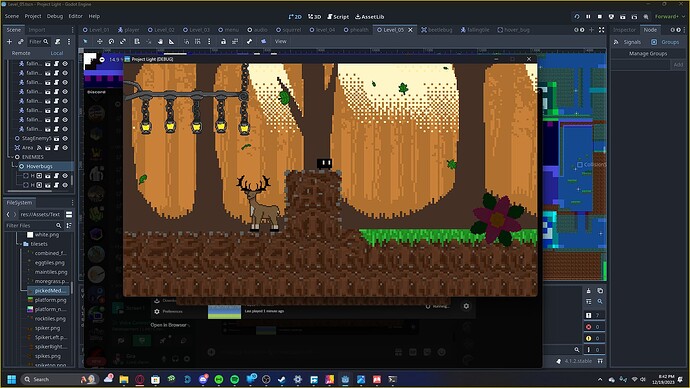The image size is (690, 388).
Task: Go back in FileSystem path history
Action: tap(8, 214)
